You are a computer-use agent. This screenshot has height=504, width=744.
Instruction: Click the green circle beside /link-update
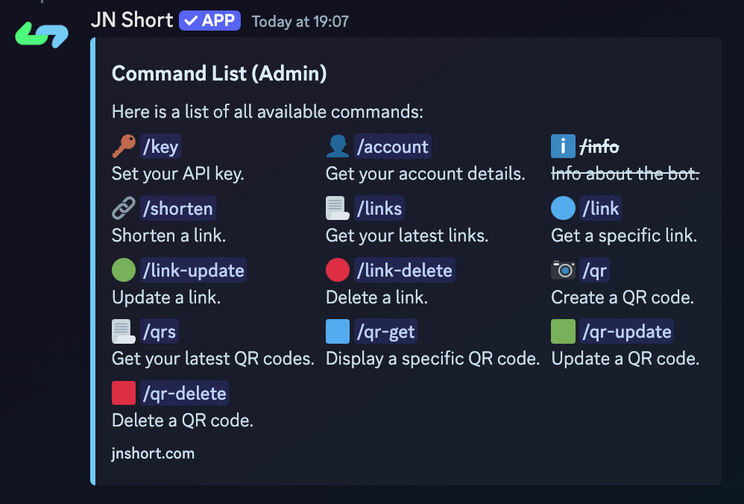tap(124, 270)
